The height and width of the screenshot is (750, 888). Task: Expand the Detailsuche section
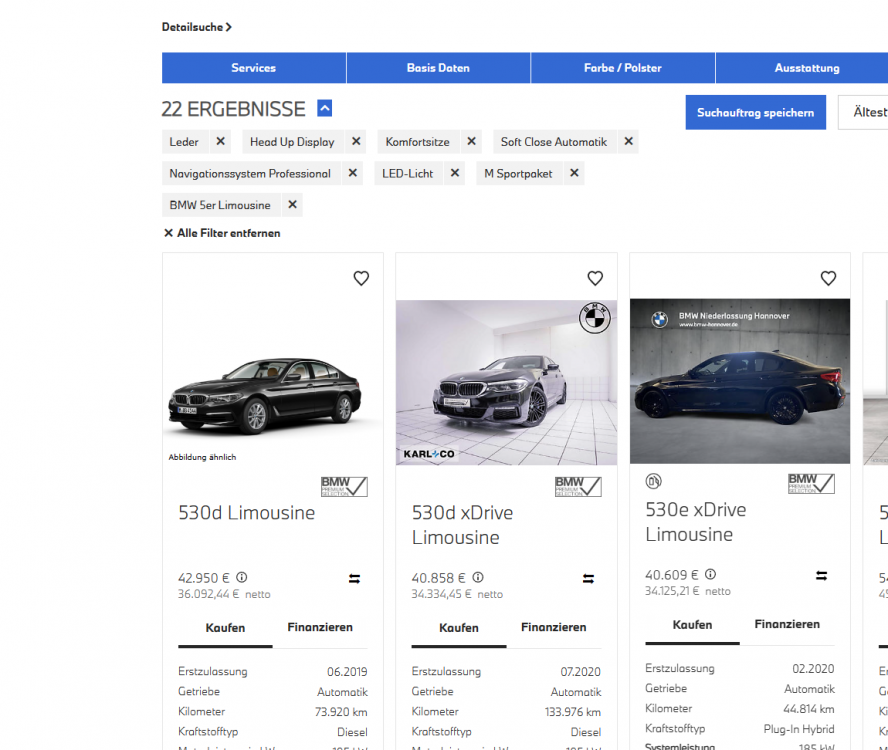(197, 27)
